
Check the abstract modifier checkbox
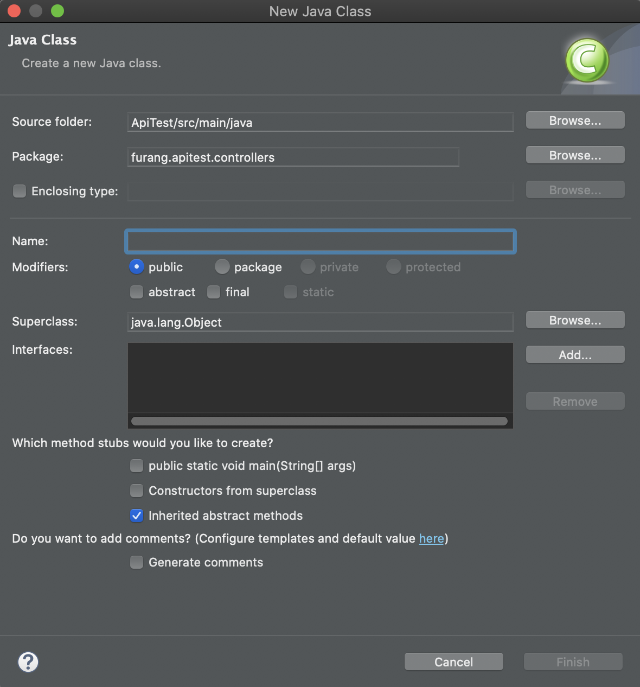tap(136, 292)
